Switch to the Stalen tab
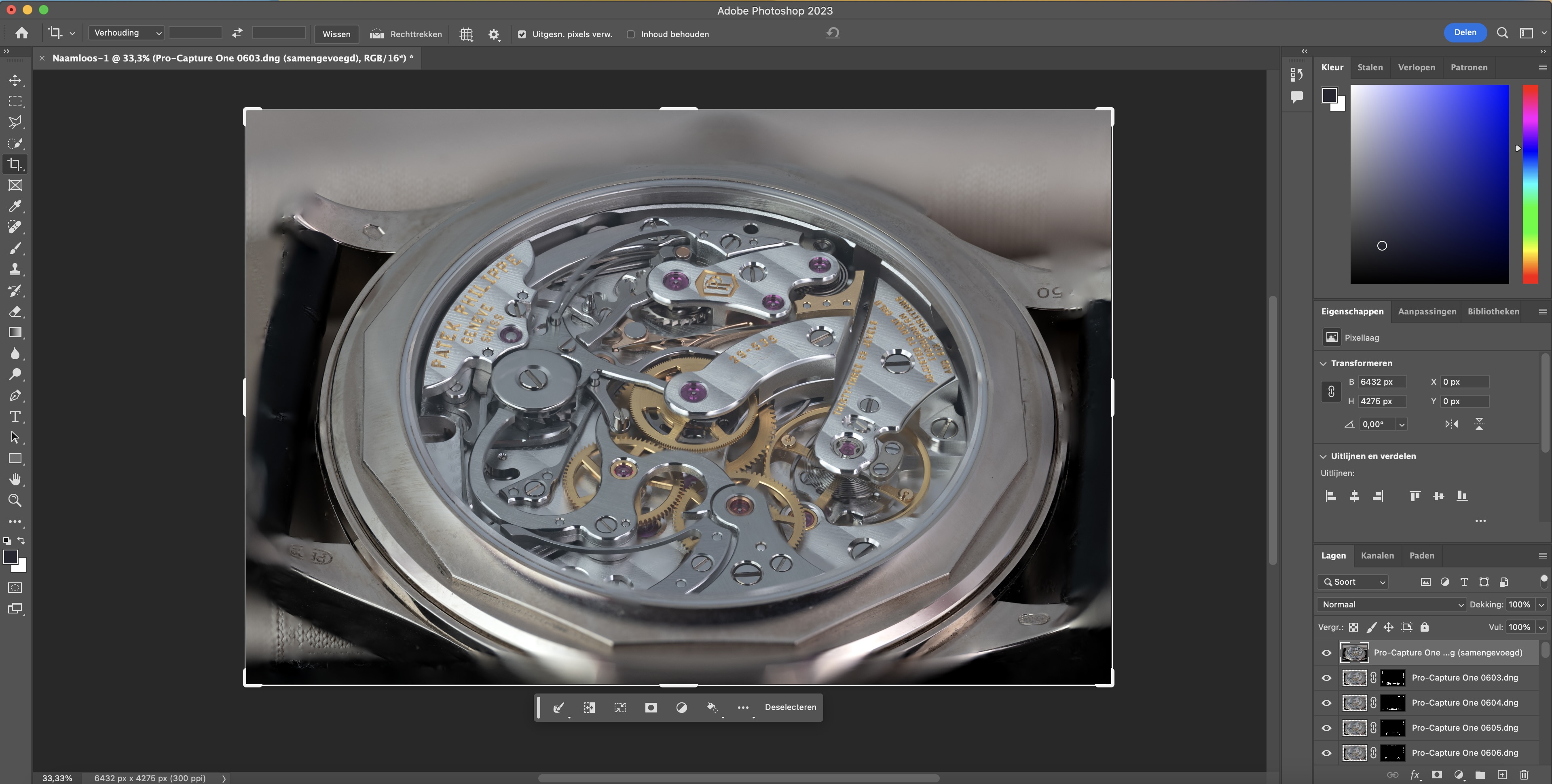 (1370, 67)
